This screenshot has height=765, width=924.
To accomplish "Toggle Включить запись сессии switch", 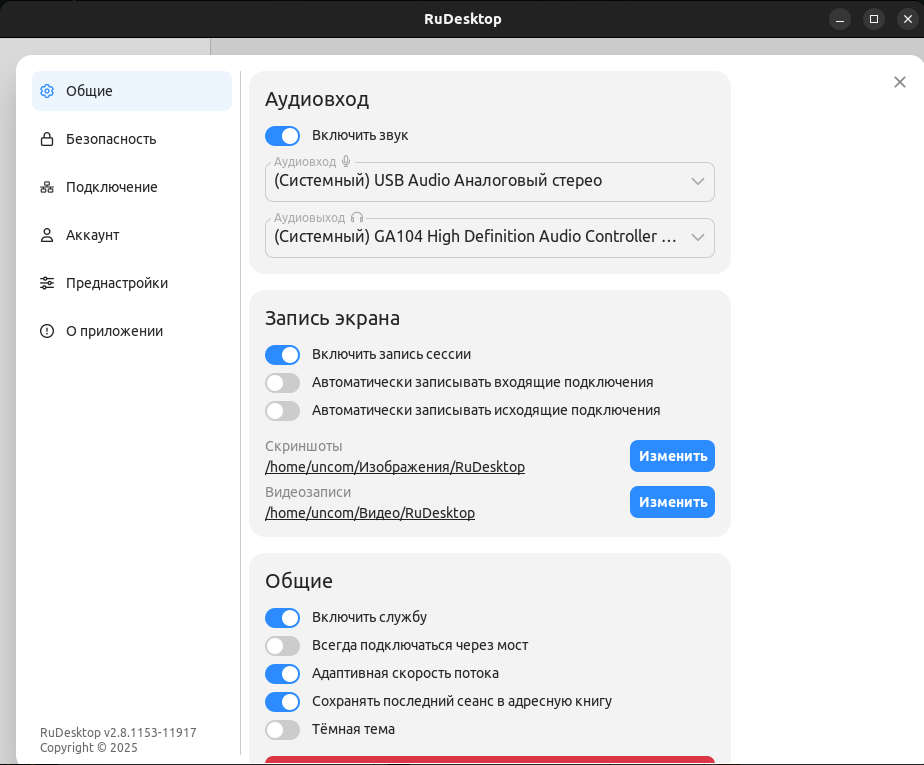I will 282,355.
